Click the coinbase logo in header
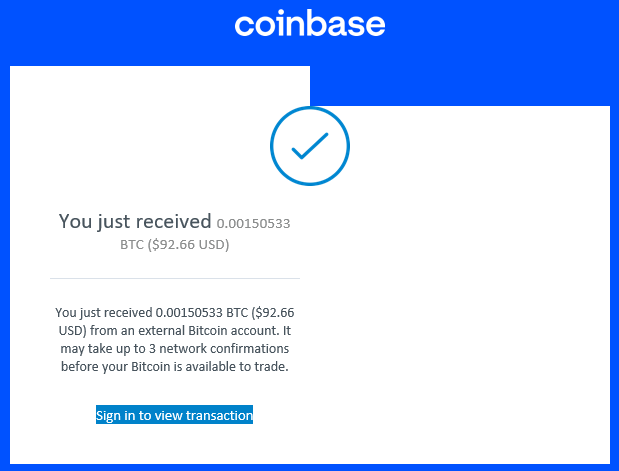 [310, 23]
